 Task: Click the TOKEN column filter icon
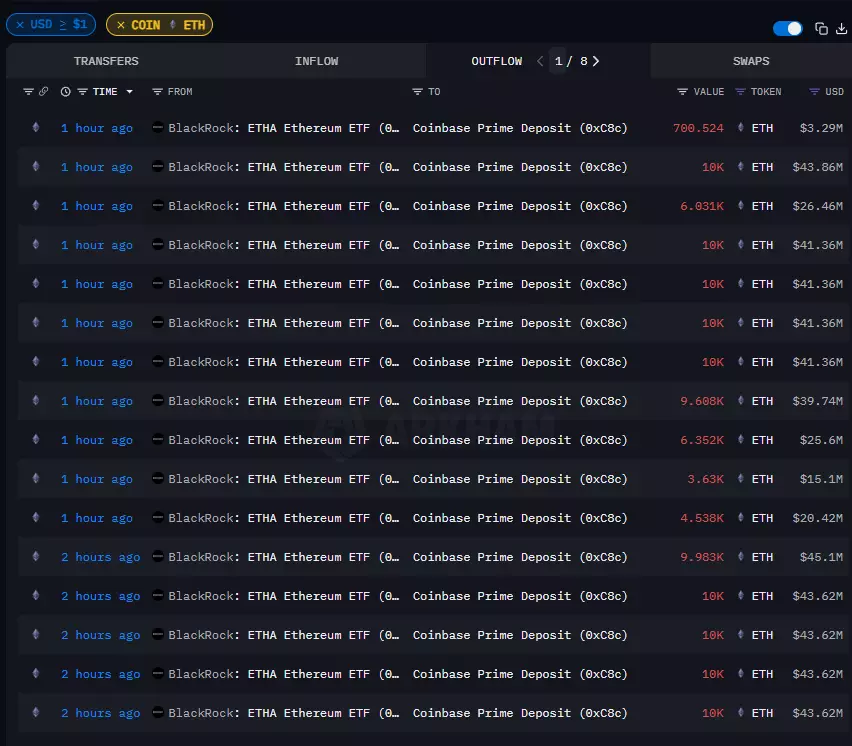click(740, 92)
